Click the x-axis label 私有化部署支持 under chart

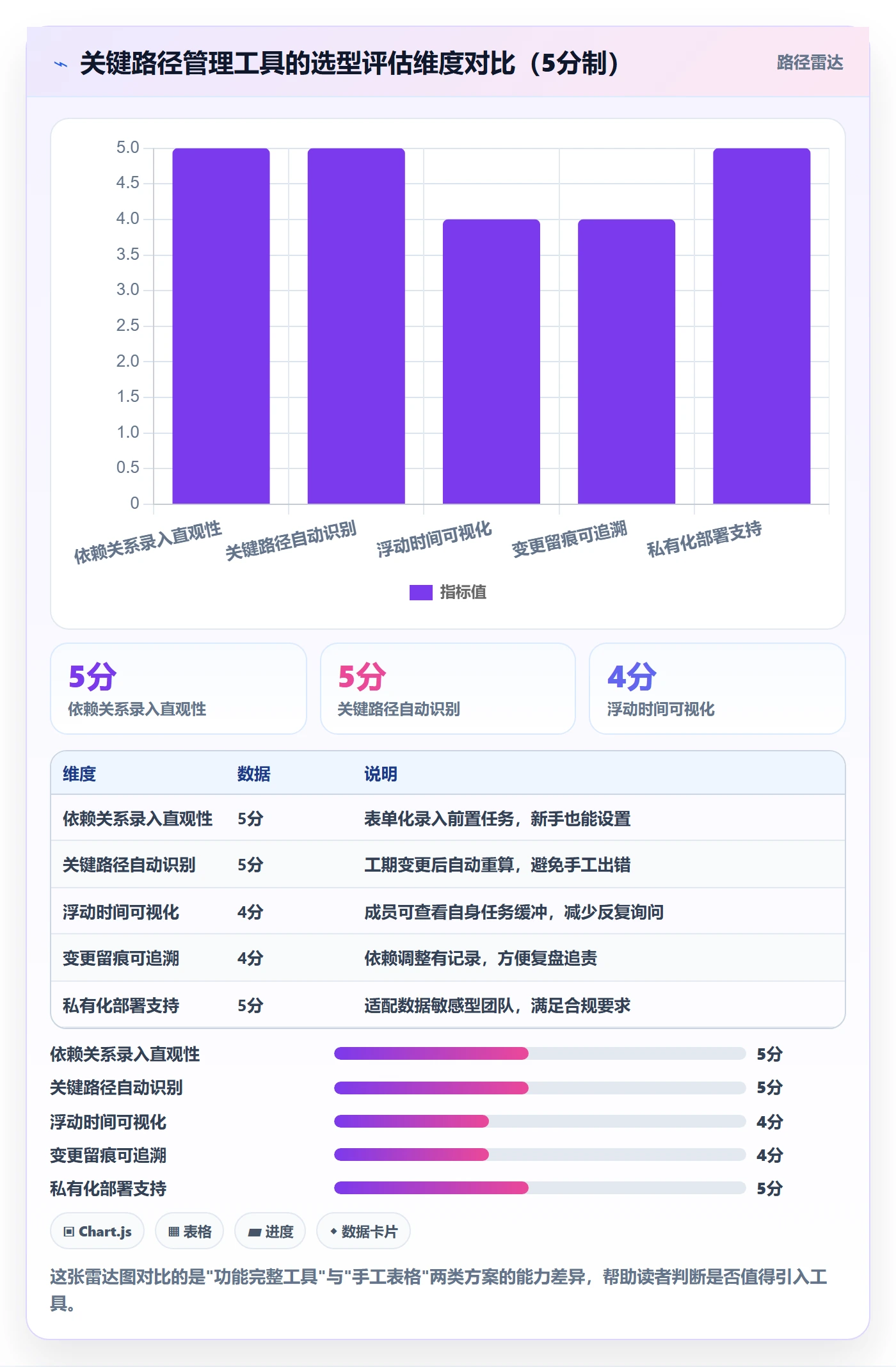tap(704, 539)
